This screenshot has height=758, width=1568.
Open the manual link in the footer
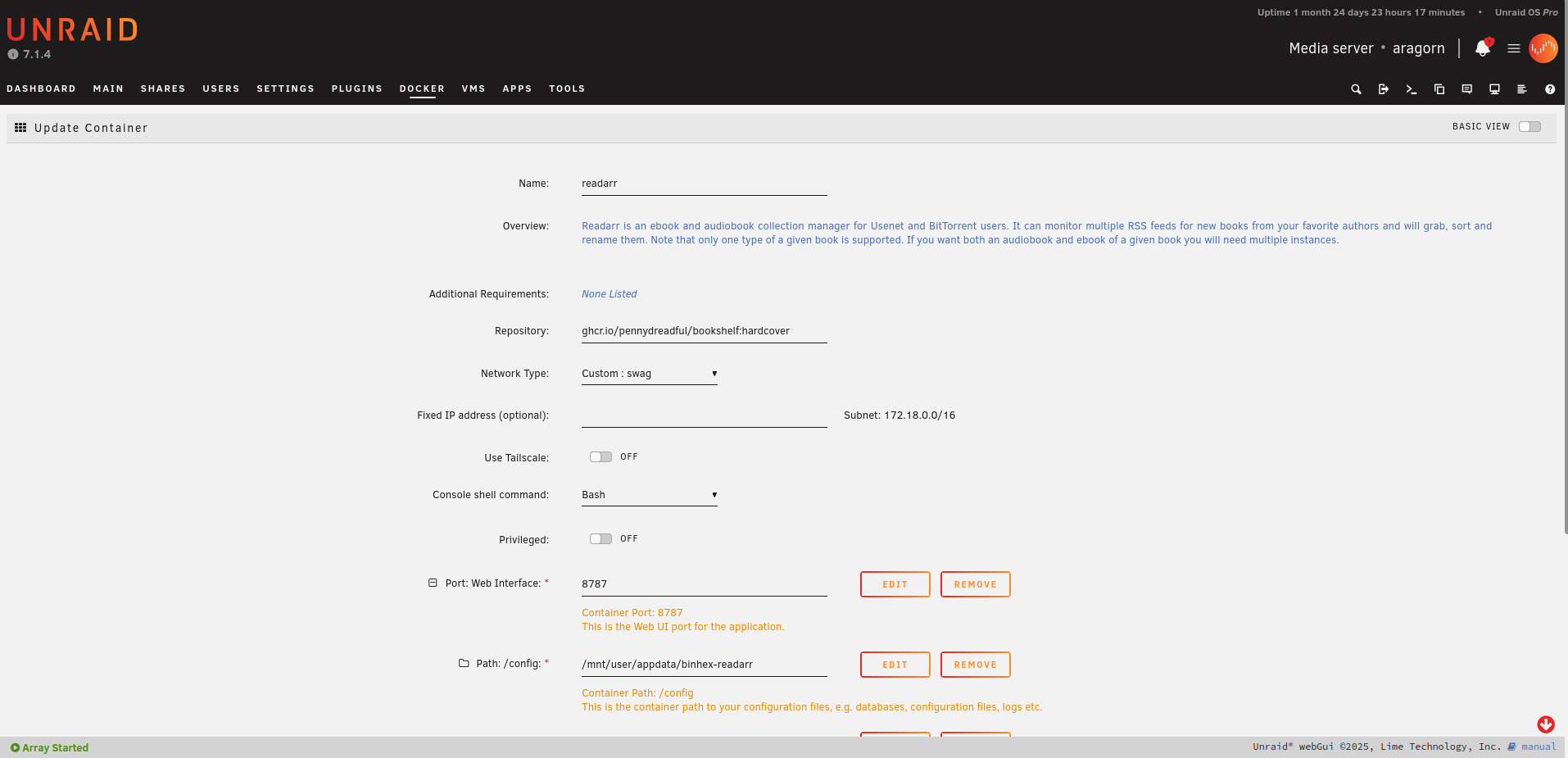[x=1539, y=747]
